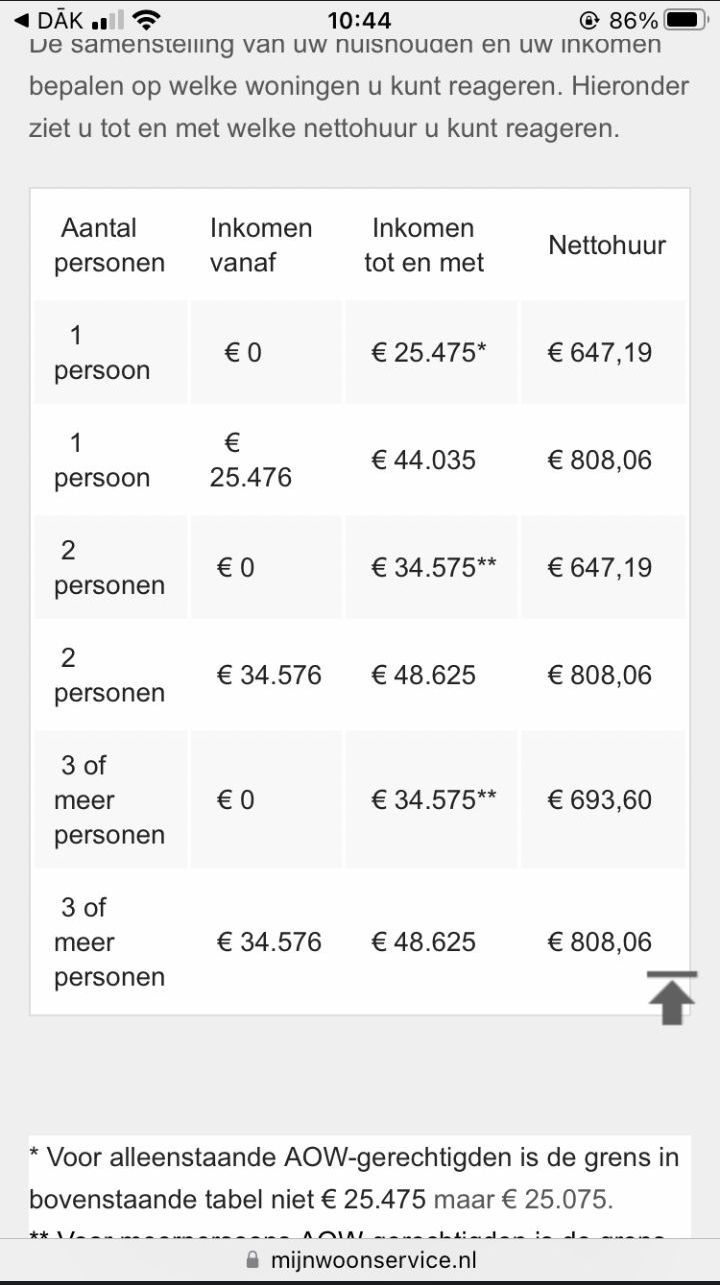Open the mijnwoonservice.nl address bar
720x1285 pixels.
360,1260
